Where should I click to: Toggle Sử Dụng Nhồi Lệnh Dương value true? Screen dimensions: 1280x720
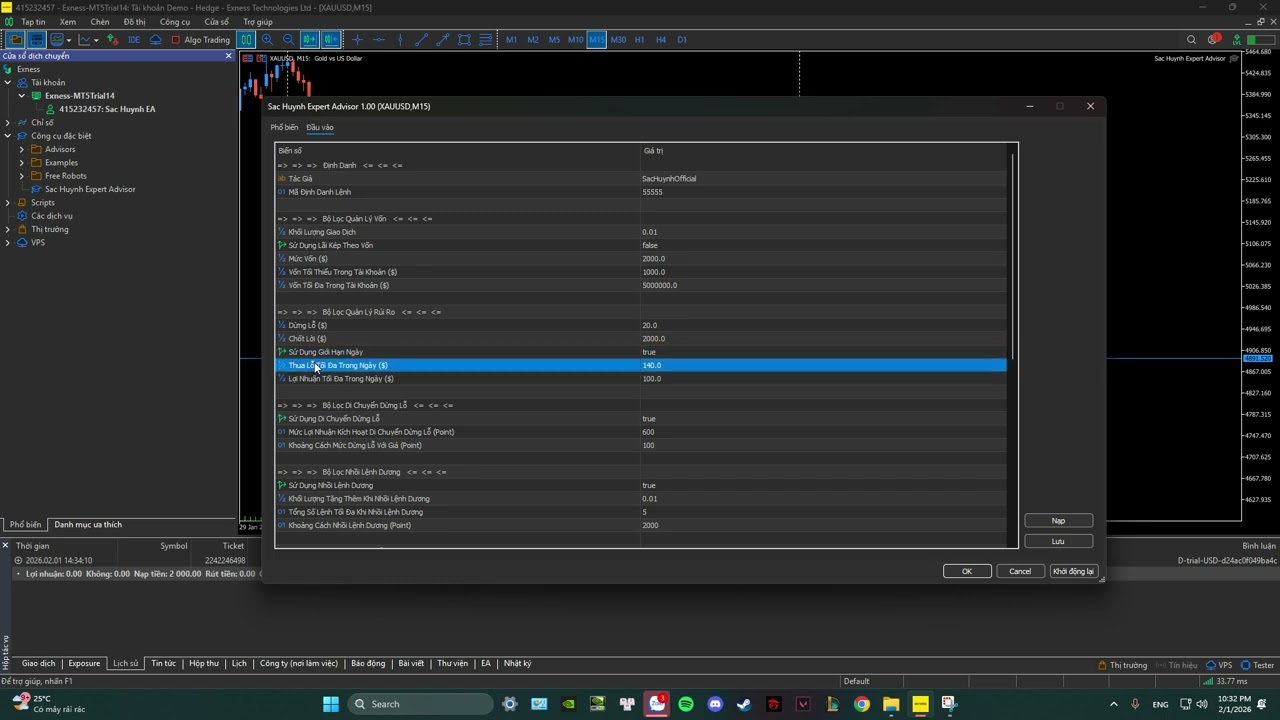(x=648, y=485)
